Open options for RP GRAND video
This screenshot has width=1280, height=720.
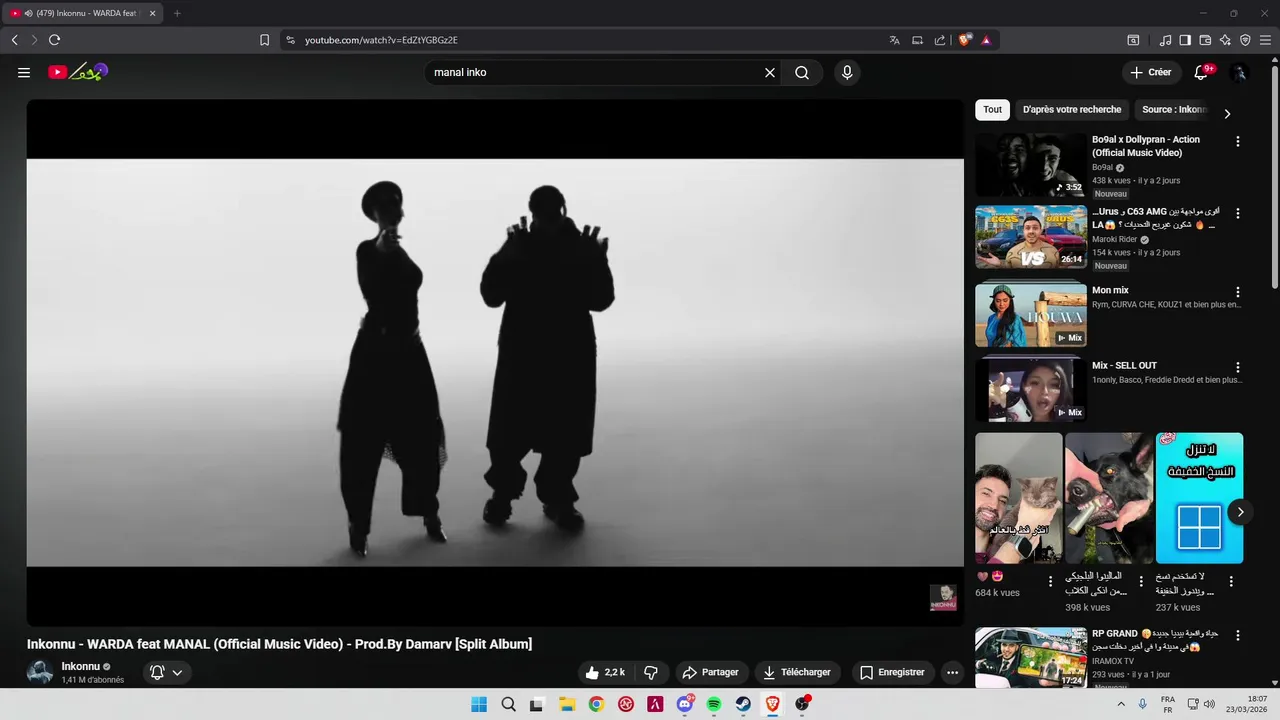(1238, 635)
